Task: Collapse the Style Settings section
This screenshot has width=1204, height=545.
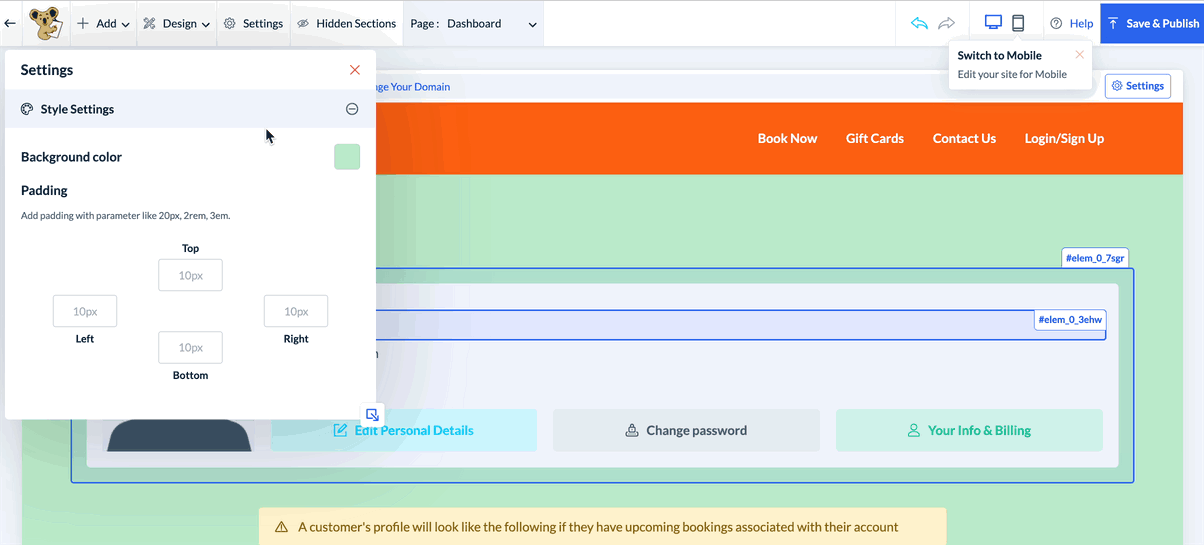Action: tap(352, 109)
